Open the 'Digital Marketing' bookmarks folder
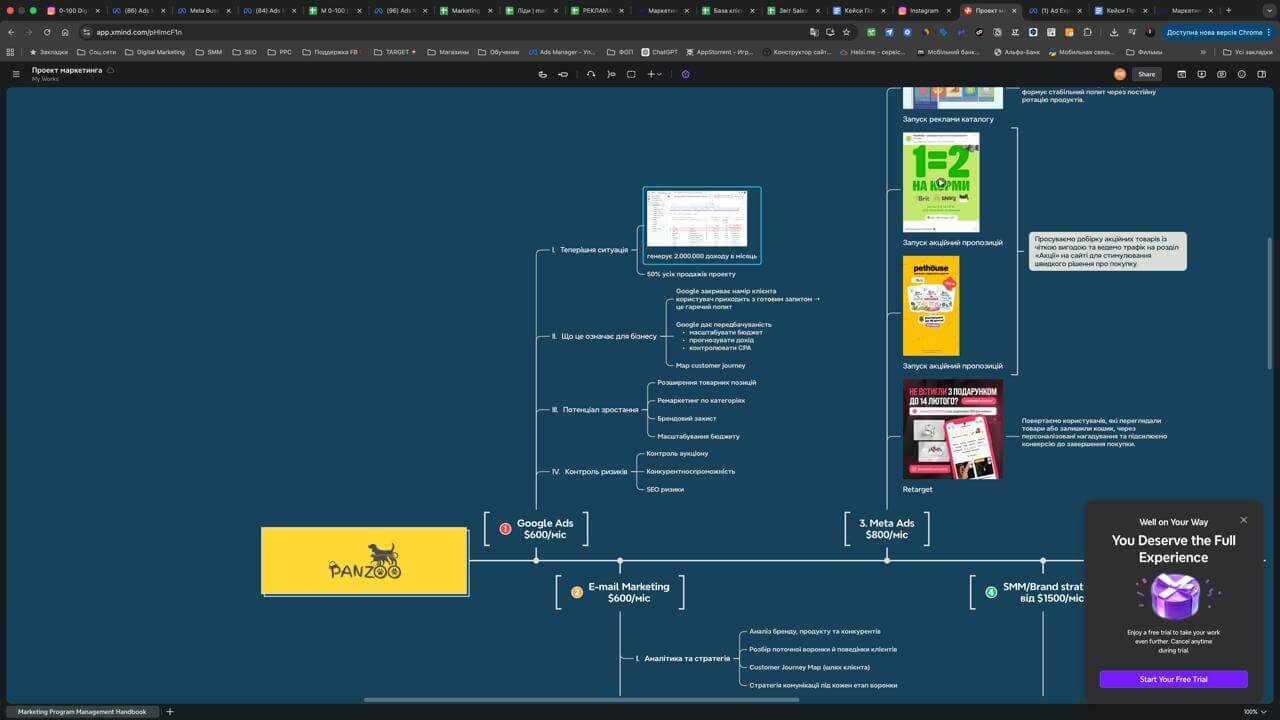Screen dimensions: 1280x720 (155, 52)
